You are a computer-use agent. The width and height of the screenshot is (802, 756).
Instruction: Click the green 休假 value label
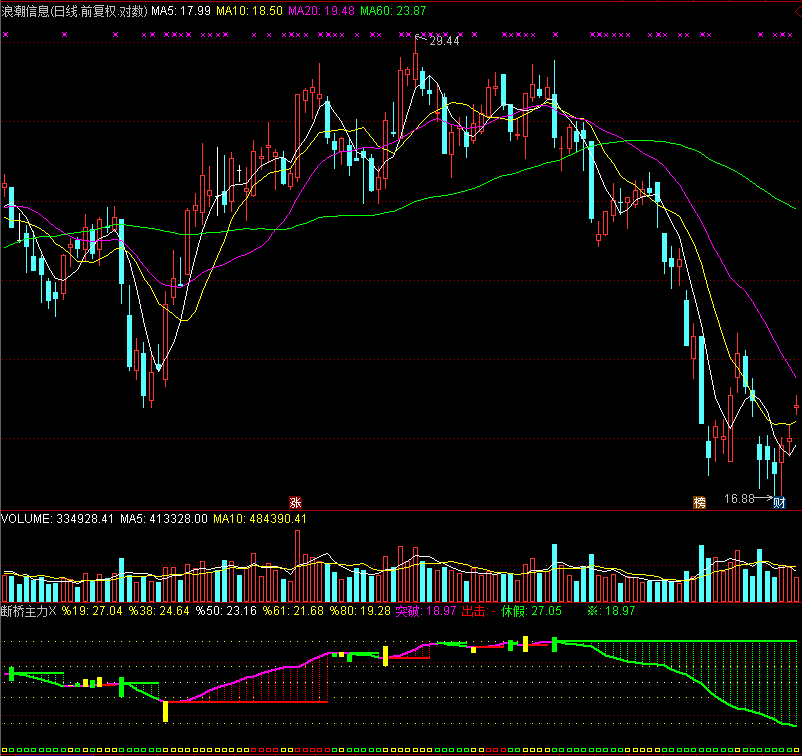pos(531,609)
